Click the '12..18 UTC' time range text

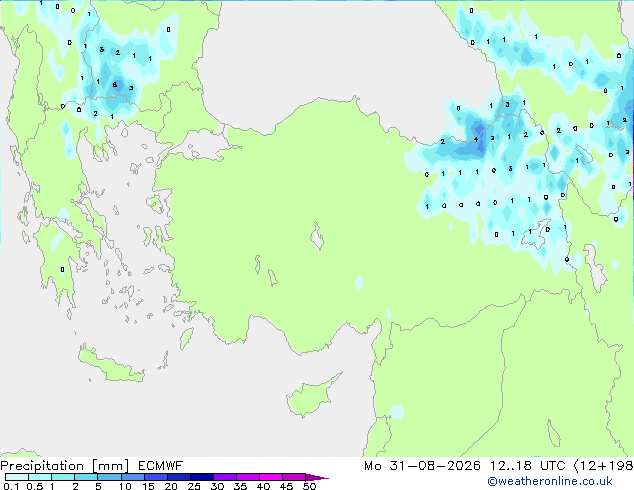click(x=527, y=466)
